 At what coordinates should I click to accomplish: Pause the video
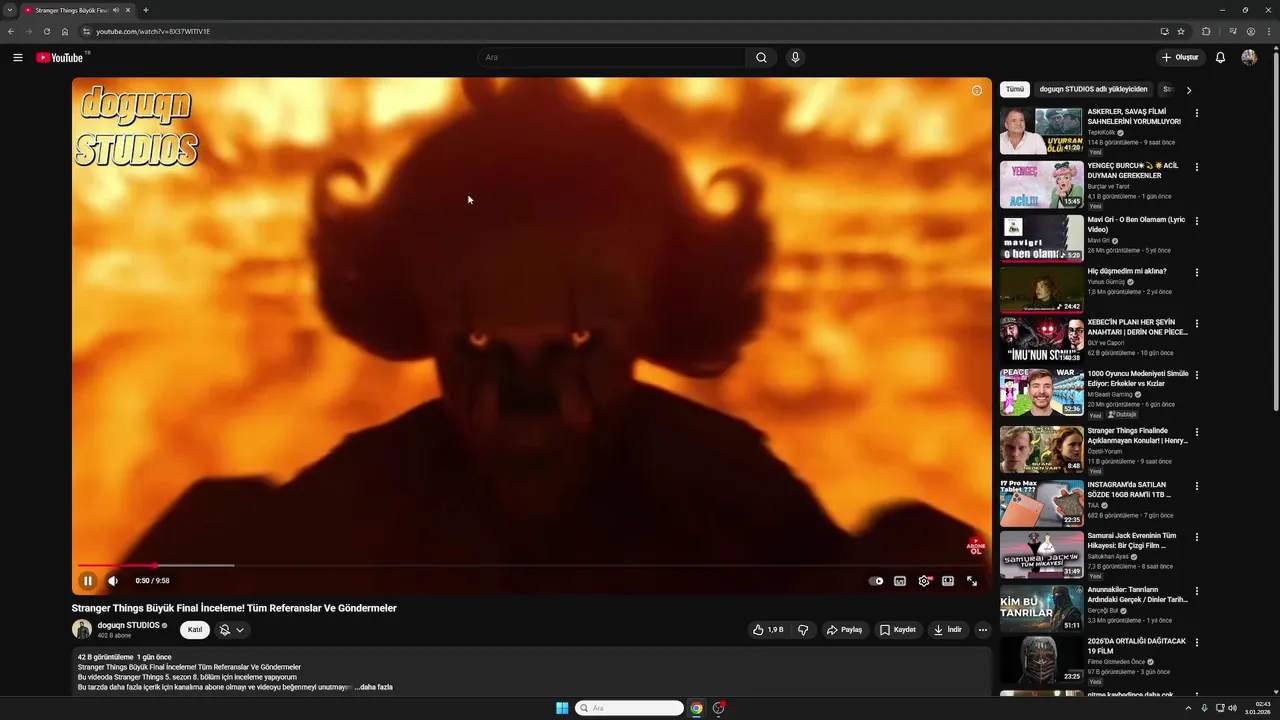click(x=88, y=581)
